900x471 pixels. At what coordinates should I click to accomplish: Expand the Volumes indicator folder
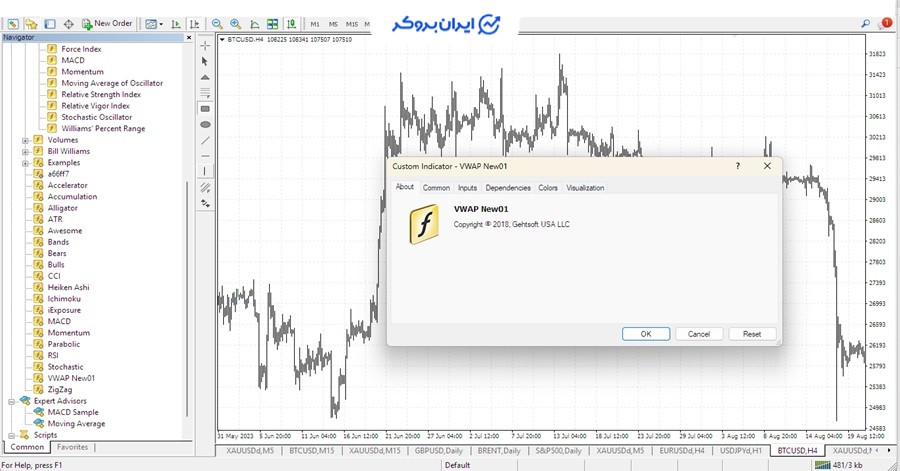25,140
